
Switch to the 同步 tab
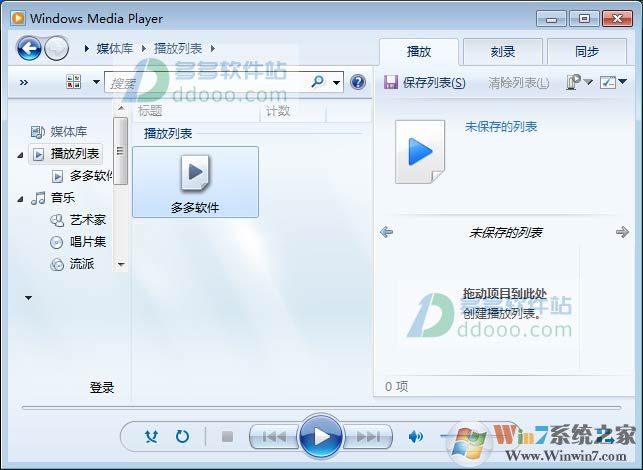click(586, 52)
